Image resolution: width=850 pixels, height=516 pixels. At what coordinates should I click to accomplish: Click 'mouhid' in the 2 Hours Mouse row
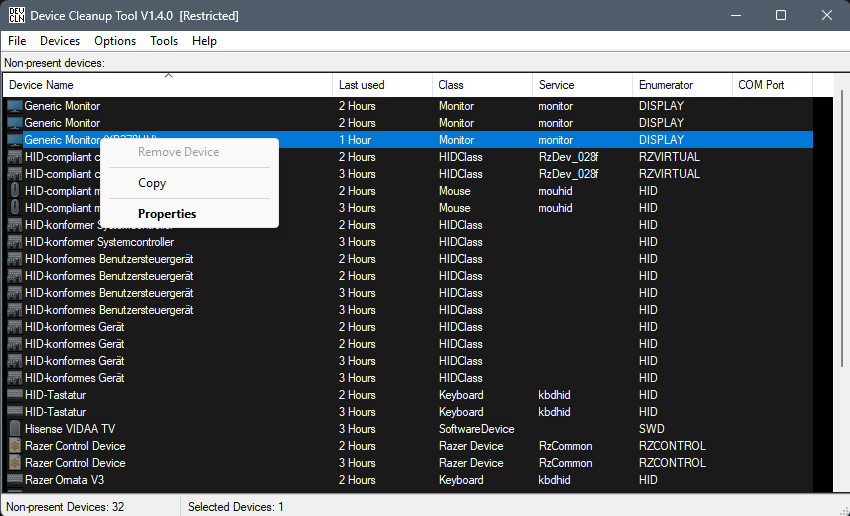(x=556, y=191)
